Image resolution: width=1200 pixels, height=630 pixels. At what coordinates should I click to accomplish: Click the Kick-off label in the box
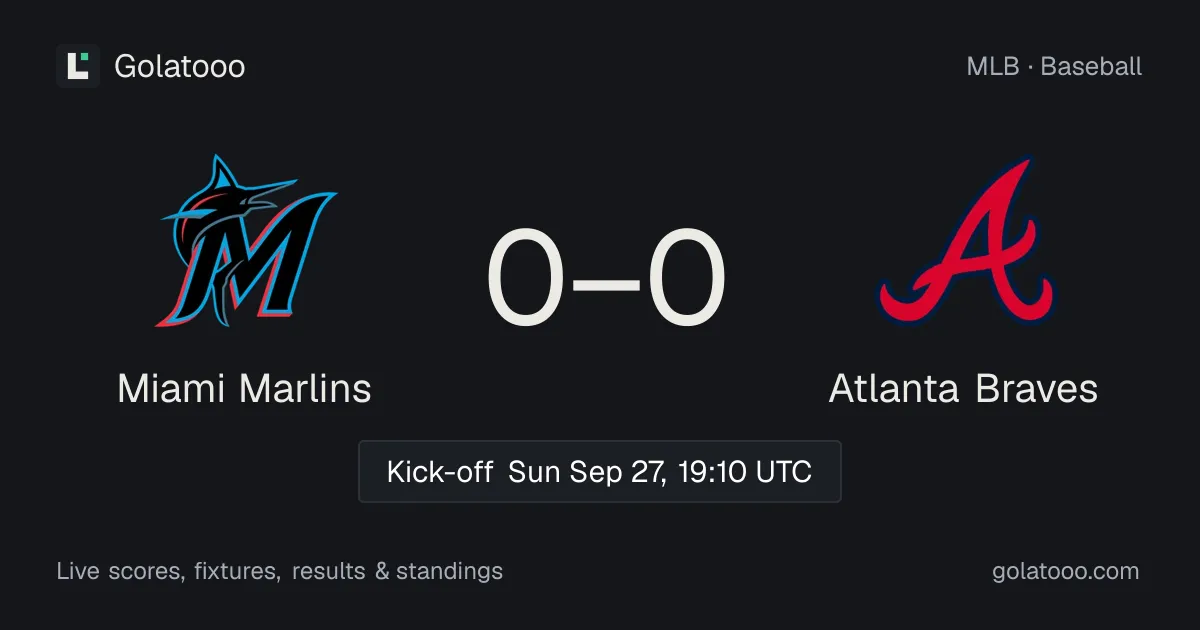(440, 471)
